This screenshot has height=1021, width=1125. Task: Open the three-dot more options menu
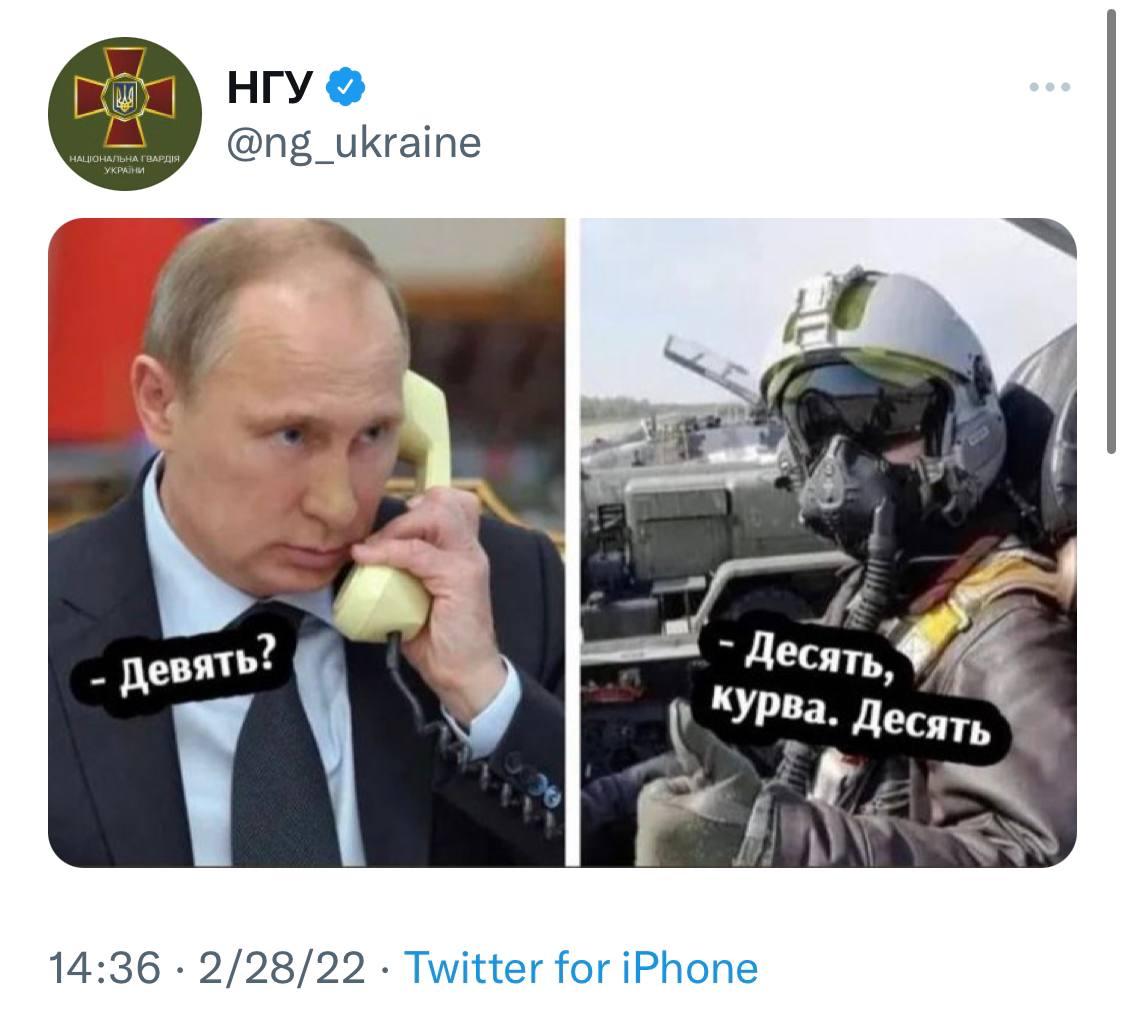(x=1049, y=87)
